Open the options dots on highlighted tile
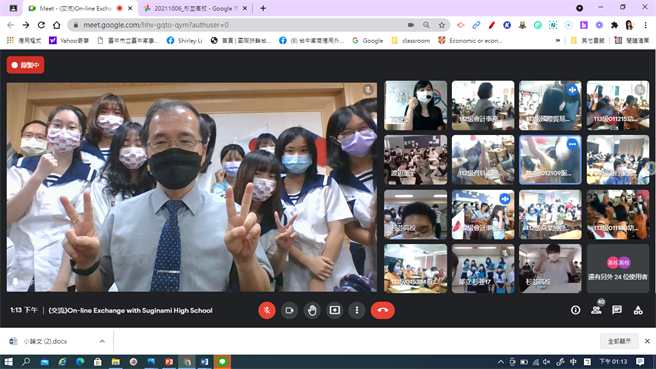The height and width of the screenshot is (369, 656). click(x=572, y=144)
